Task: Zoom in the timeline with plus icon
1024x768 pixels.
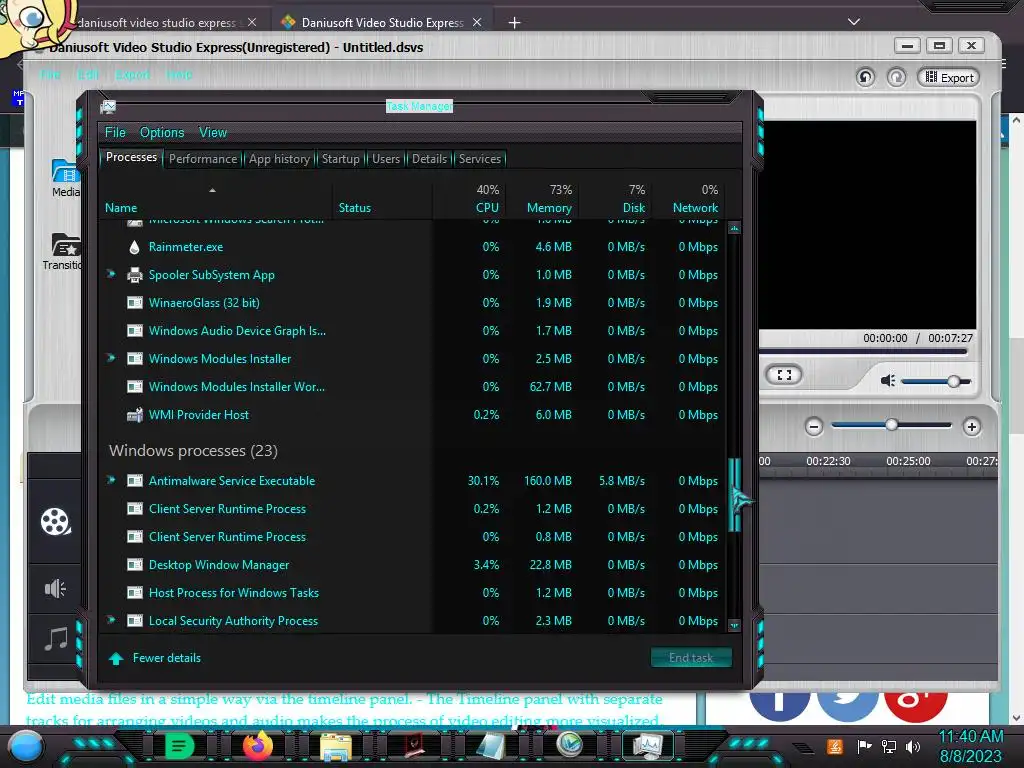Action: click(972, 427)
